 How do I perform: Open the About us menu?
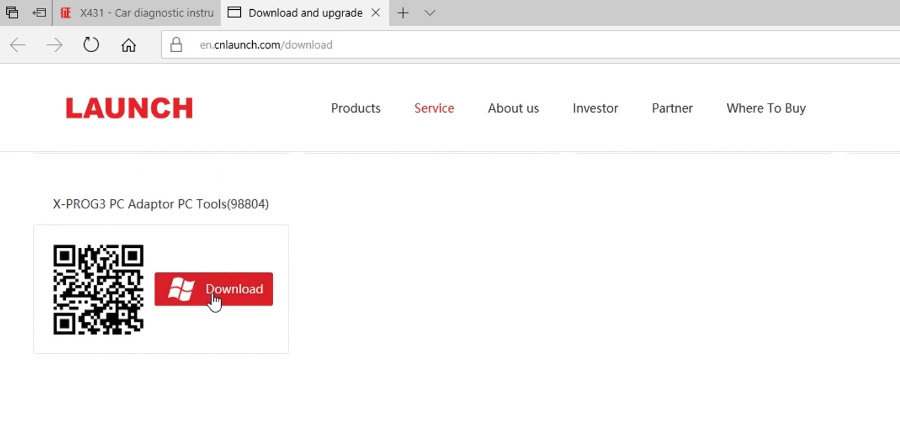pos(513,108)
